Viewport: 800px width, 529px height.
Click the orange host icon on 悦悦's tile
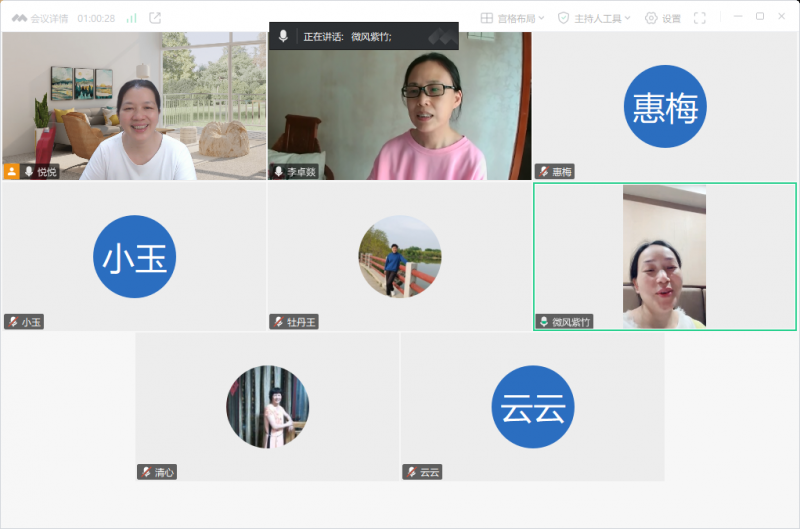[12, 171]
